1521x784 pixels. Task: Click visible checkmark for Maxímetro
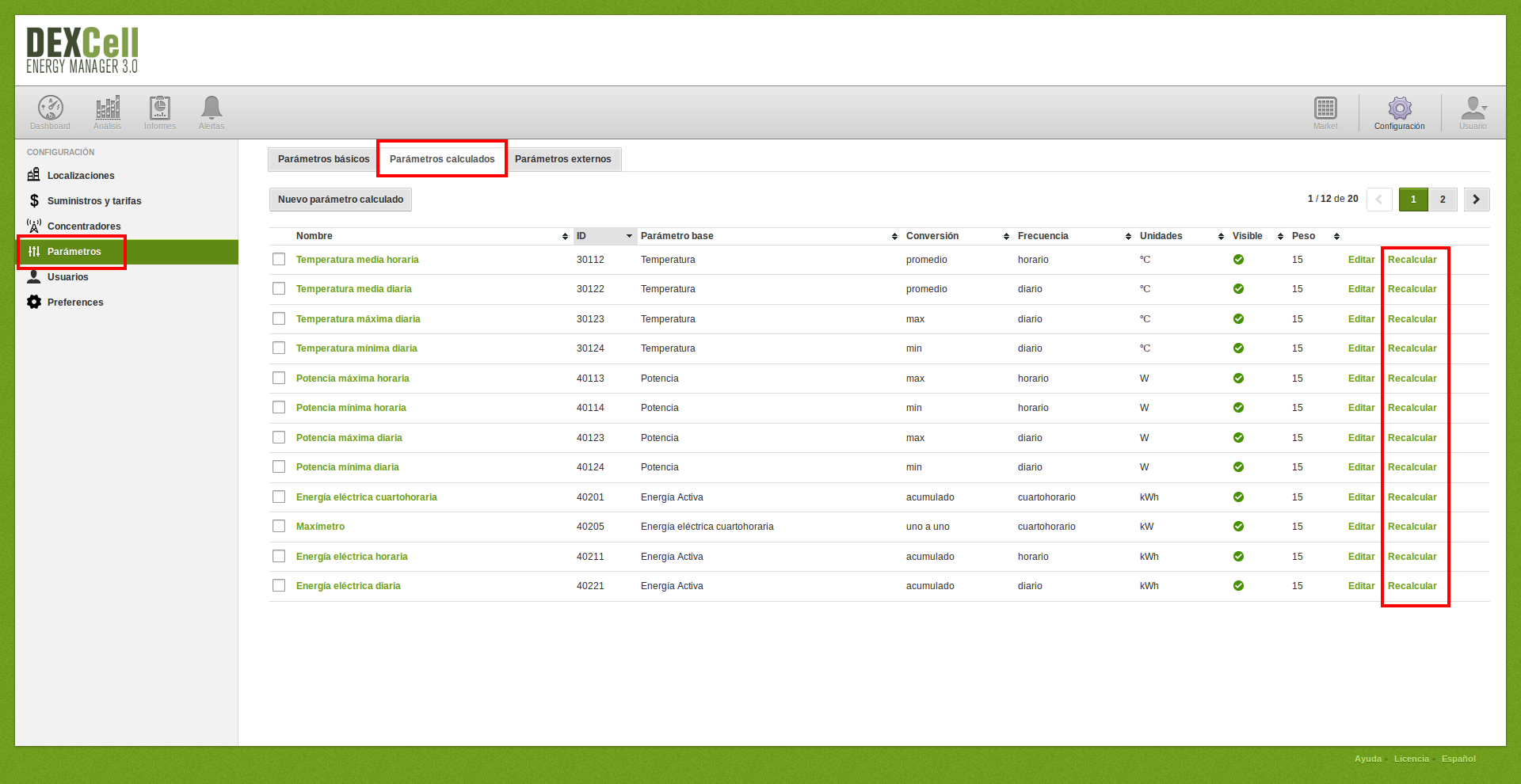tap(1238, 527)
